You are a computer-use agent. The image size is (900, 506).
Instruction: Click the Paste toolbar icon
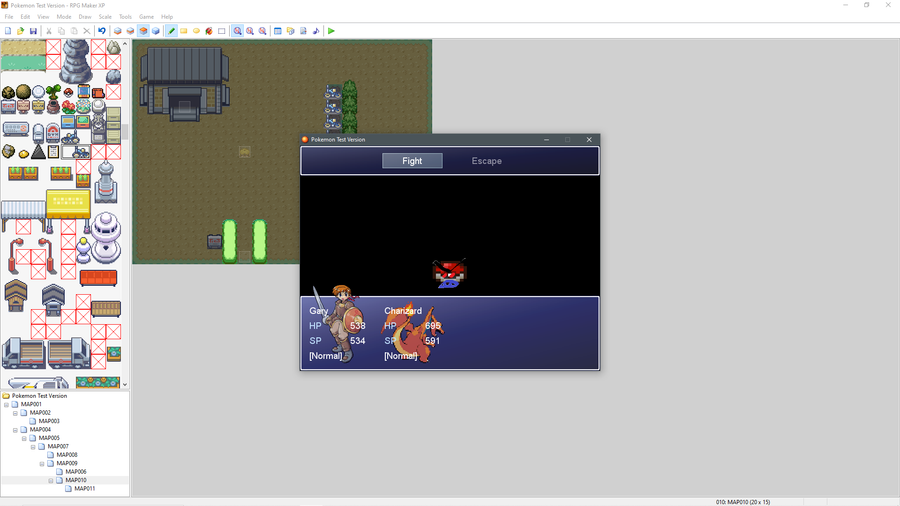pos(74,31)
